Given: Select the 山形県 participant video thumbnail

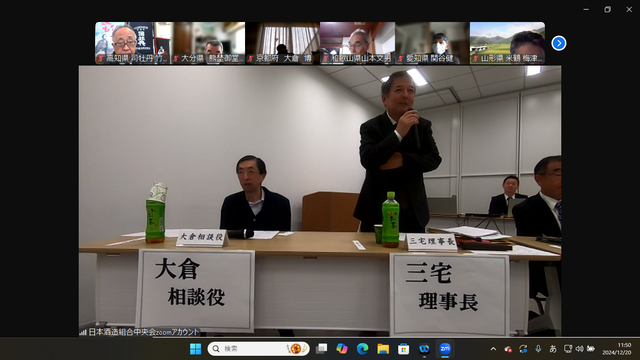Looking at the screenshot, I should click(507, 43).
